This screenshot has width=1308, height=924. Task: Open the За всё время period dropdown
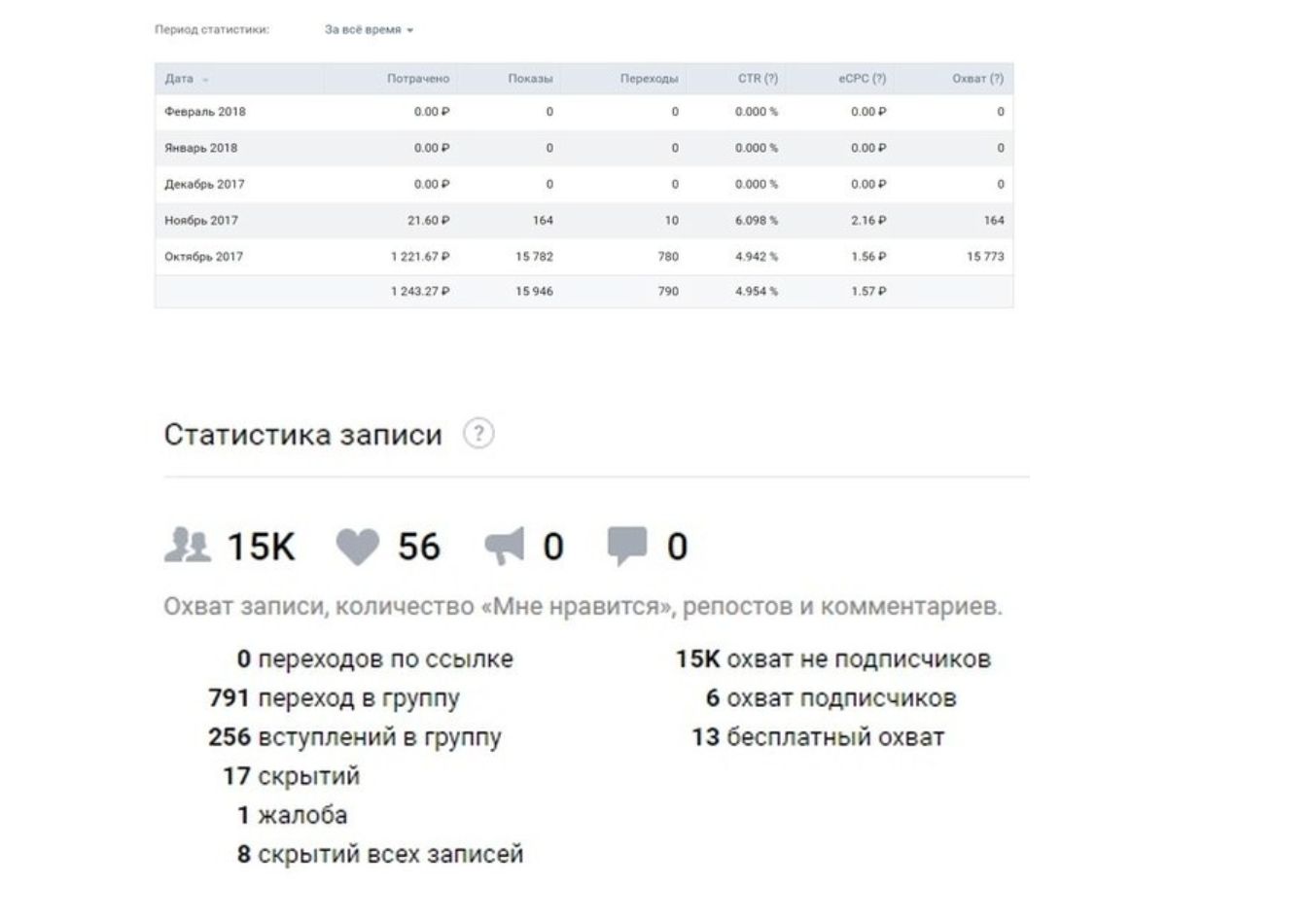pos(362,29)
